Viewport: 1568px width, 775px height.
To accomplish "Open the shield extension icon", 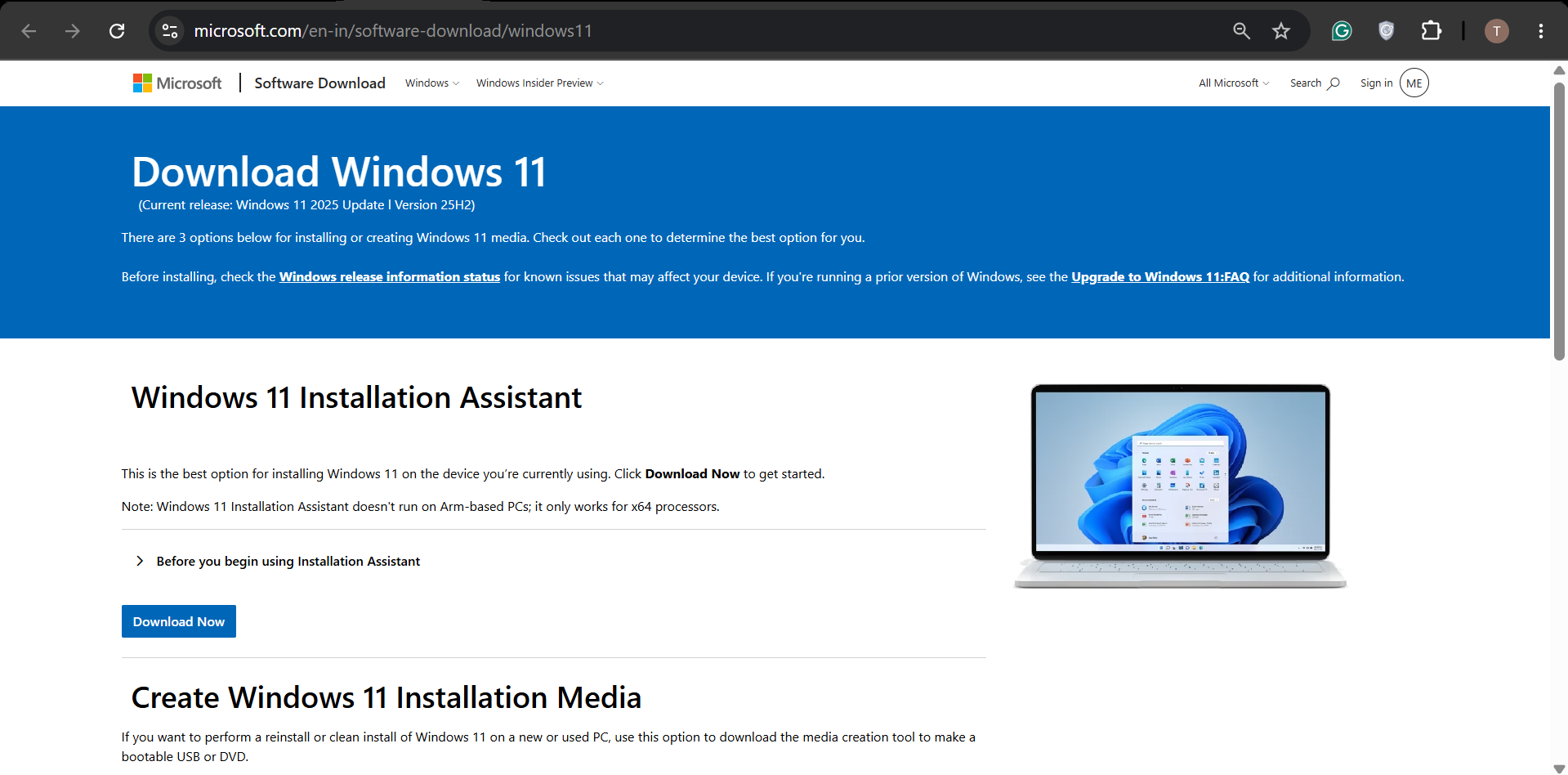I will [1386, 31].
